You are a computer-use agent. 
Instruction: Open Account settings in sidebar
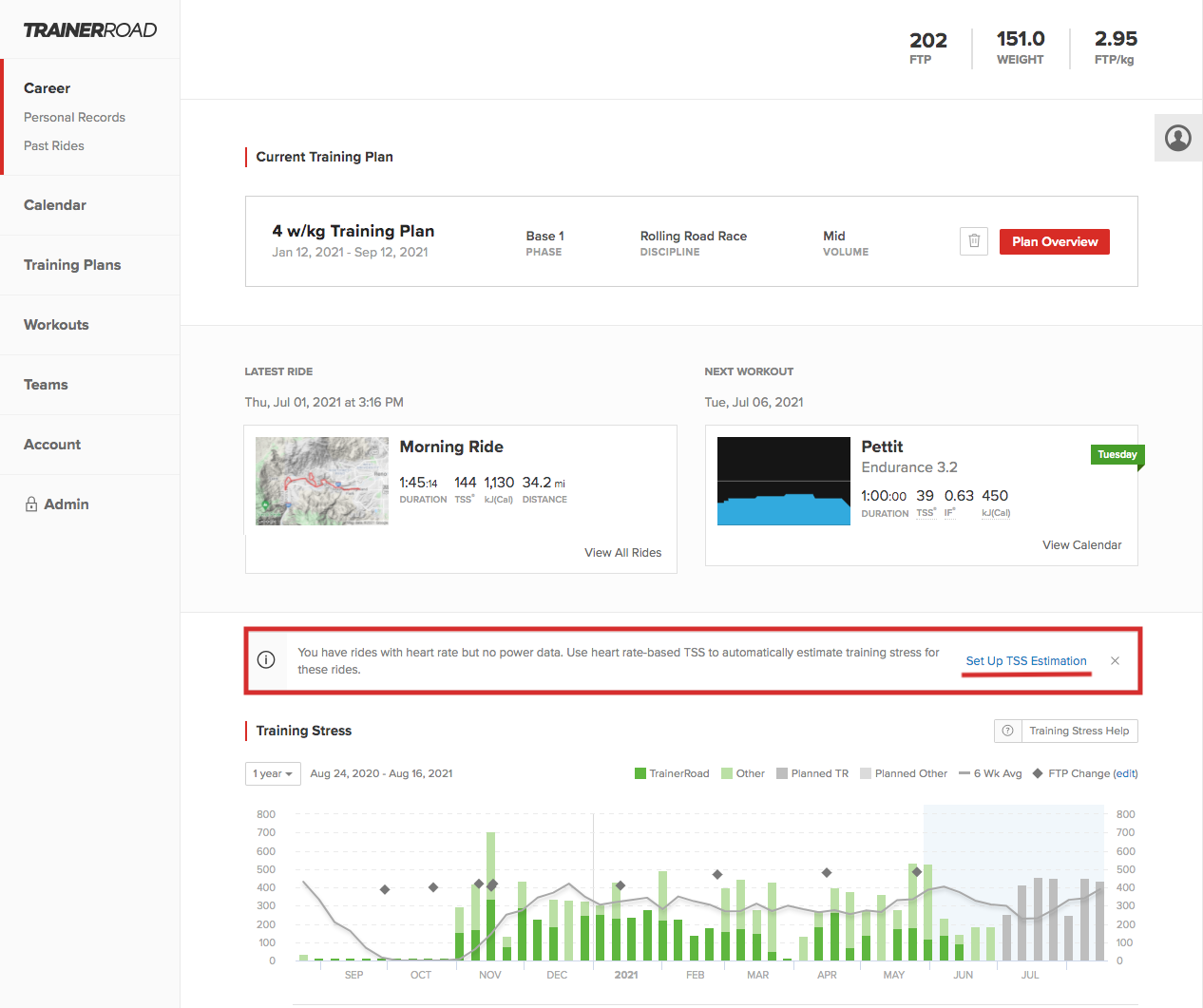(52, 445)
